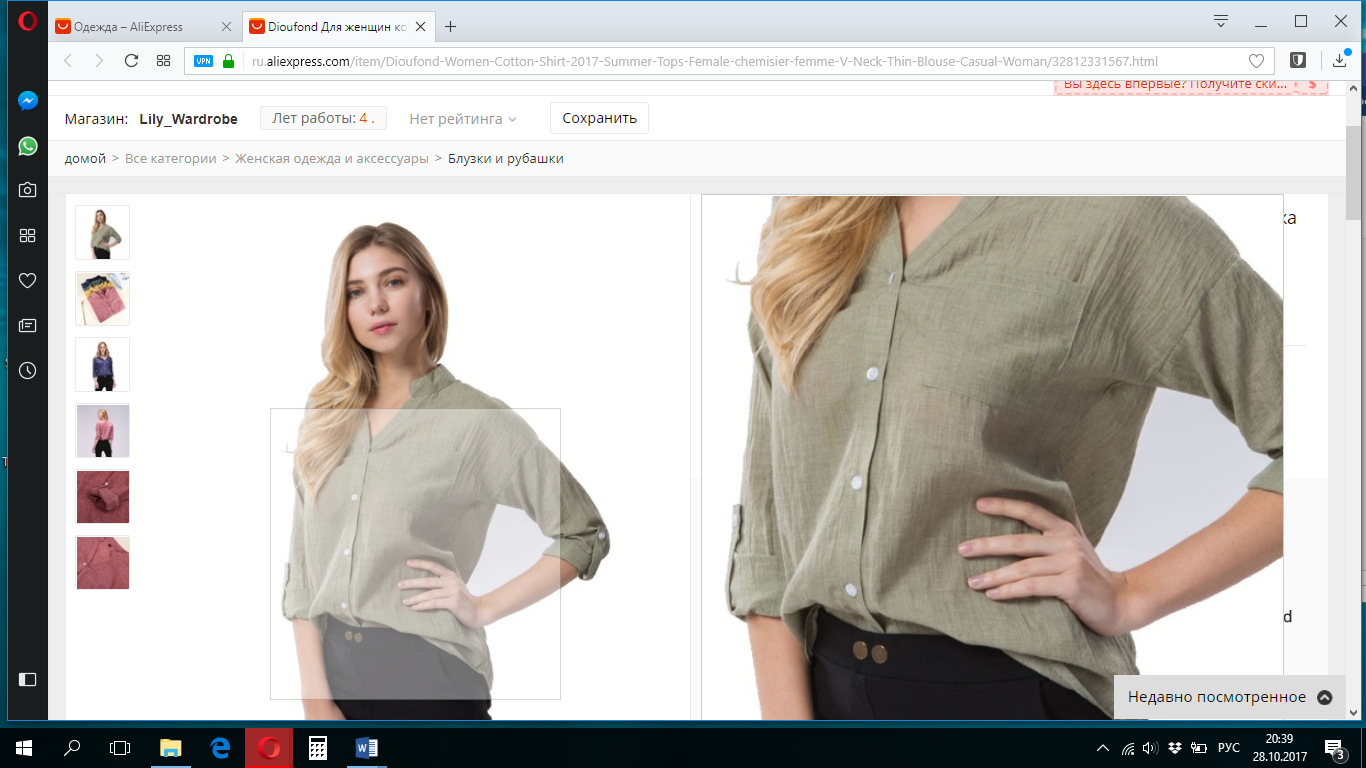Open the Opera menu logo
Image resolution: width=1366 pixels, height=768 pixels.
tap(28, 22)
